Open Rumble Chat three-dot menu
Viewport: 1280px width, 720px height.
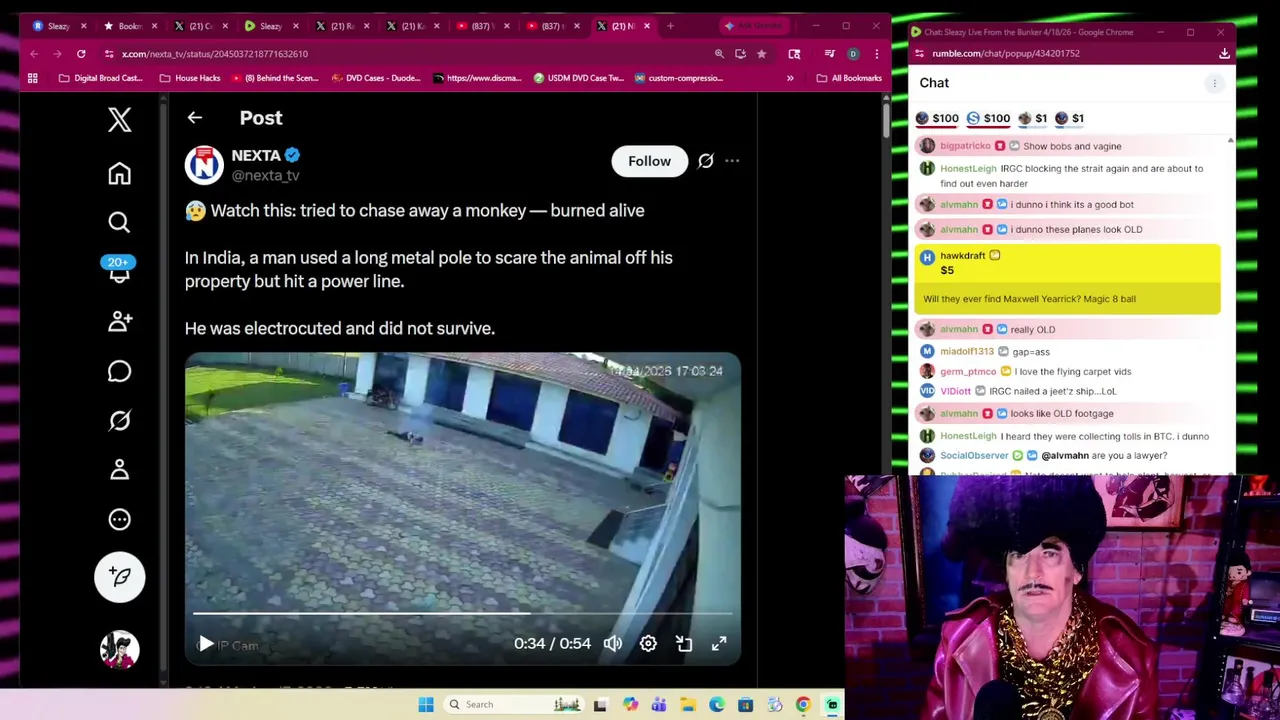click(1214, 84)
